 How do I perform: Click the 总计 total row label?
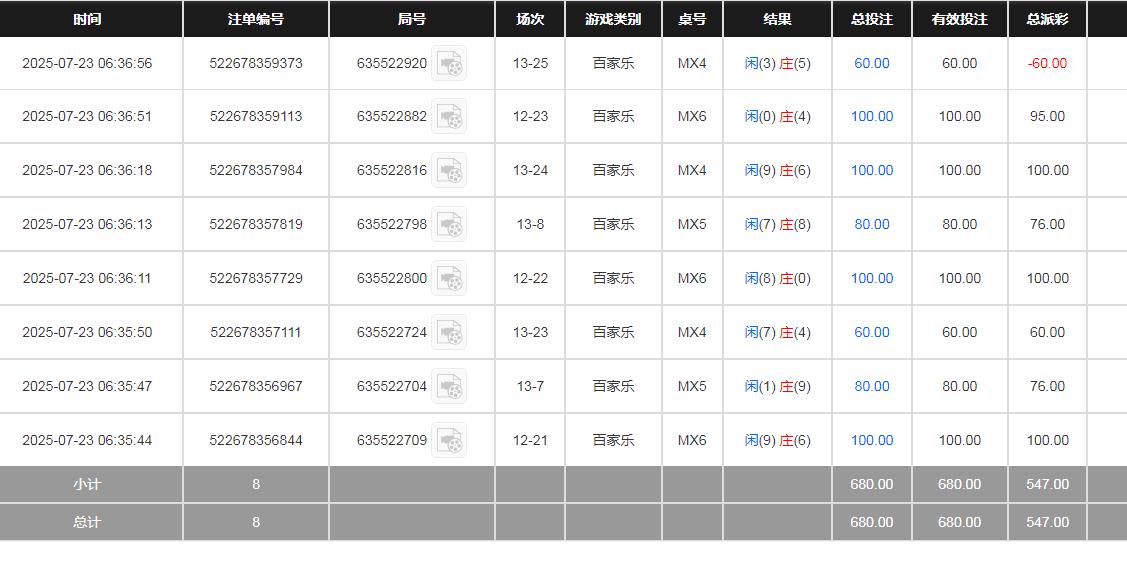(88, 522)
